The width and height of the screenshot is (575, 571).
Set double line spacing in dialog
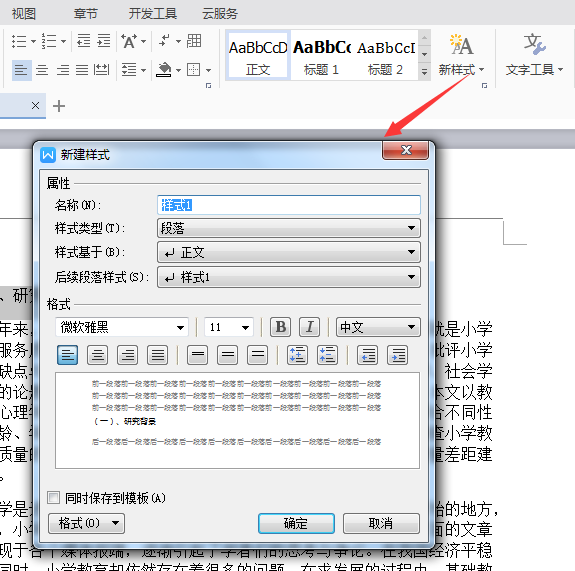(257, 355)
